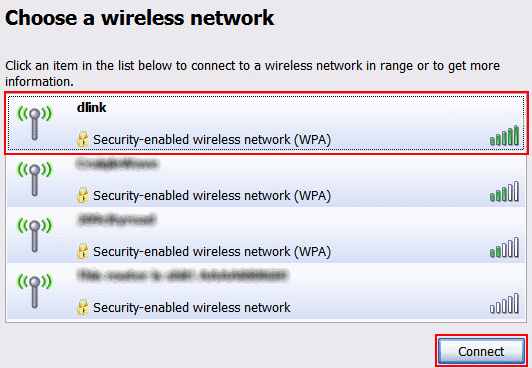Image resolution: width=532 pixels, height=368 pixels.
Task: Click dlink's full signal strength bars
Action: pyautogui.click(x=504, y=135)
